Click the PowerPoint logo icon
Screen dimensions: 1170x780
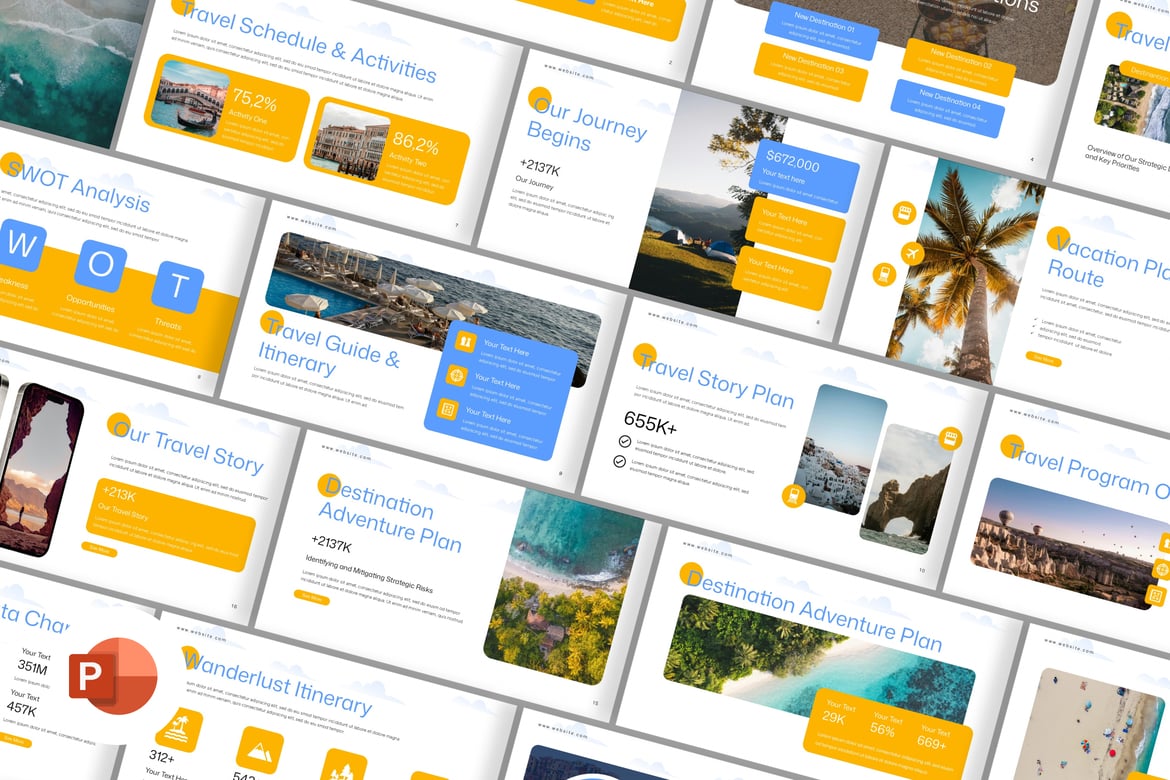(x=113, y=676)
